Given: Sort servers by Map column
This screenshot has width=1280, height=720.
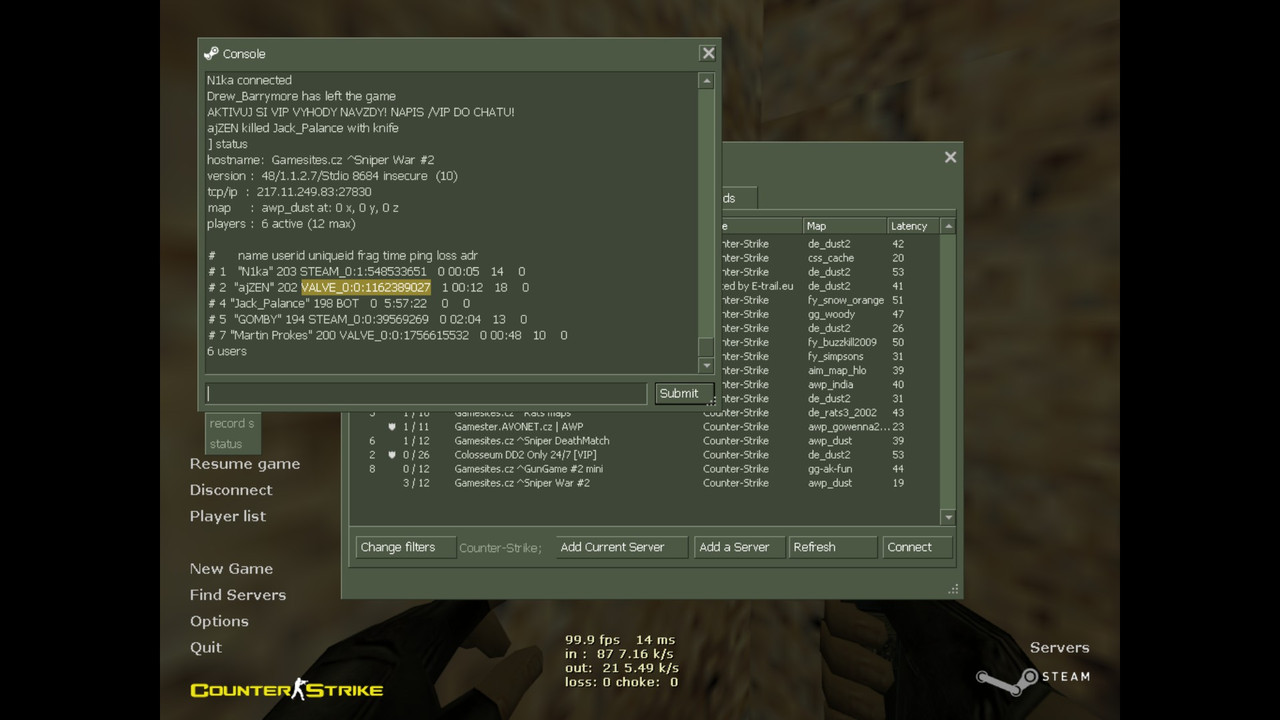Looking at the screenshot, I should pyautogui.click(x=845, y=226).
